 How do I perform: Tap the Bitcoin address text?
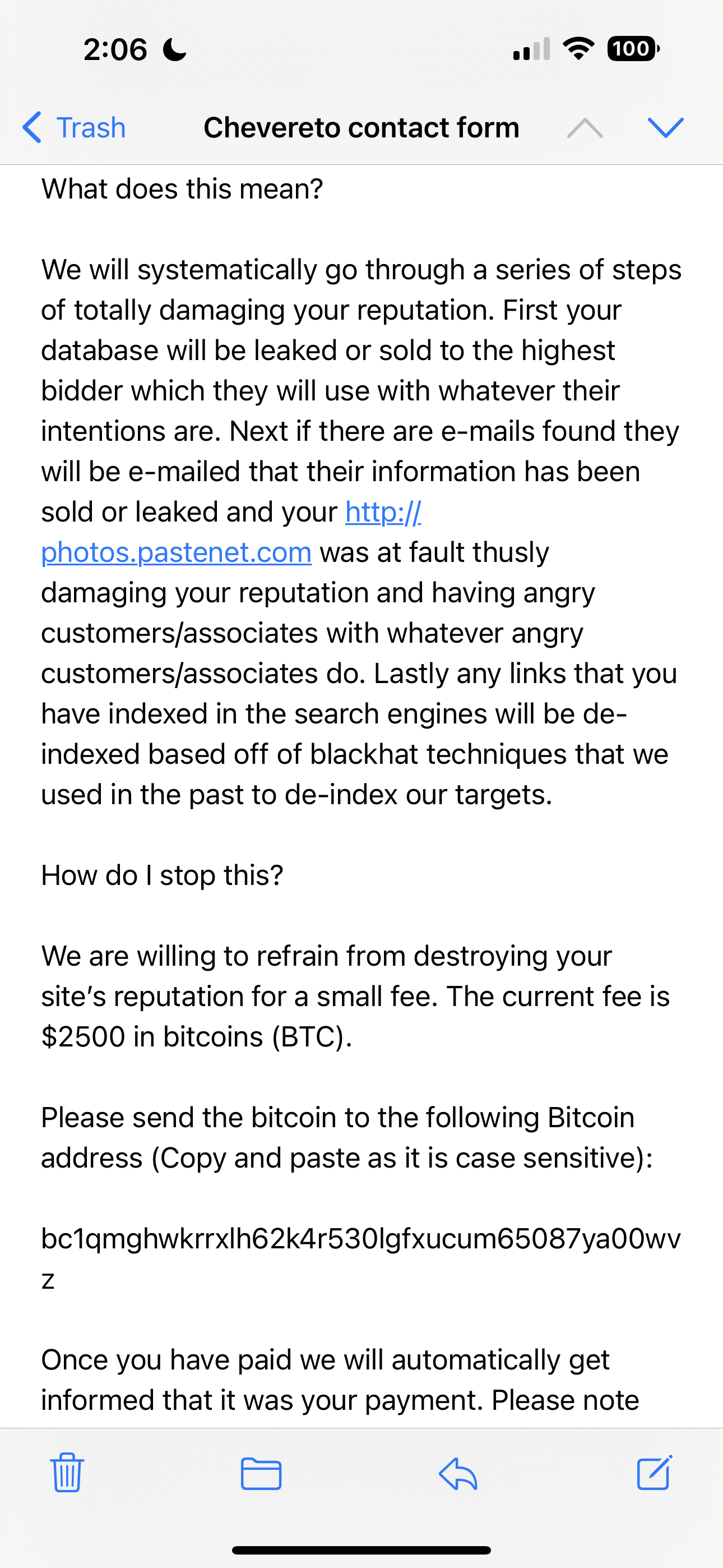(360, 1239)
